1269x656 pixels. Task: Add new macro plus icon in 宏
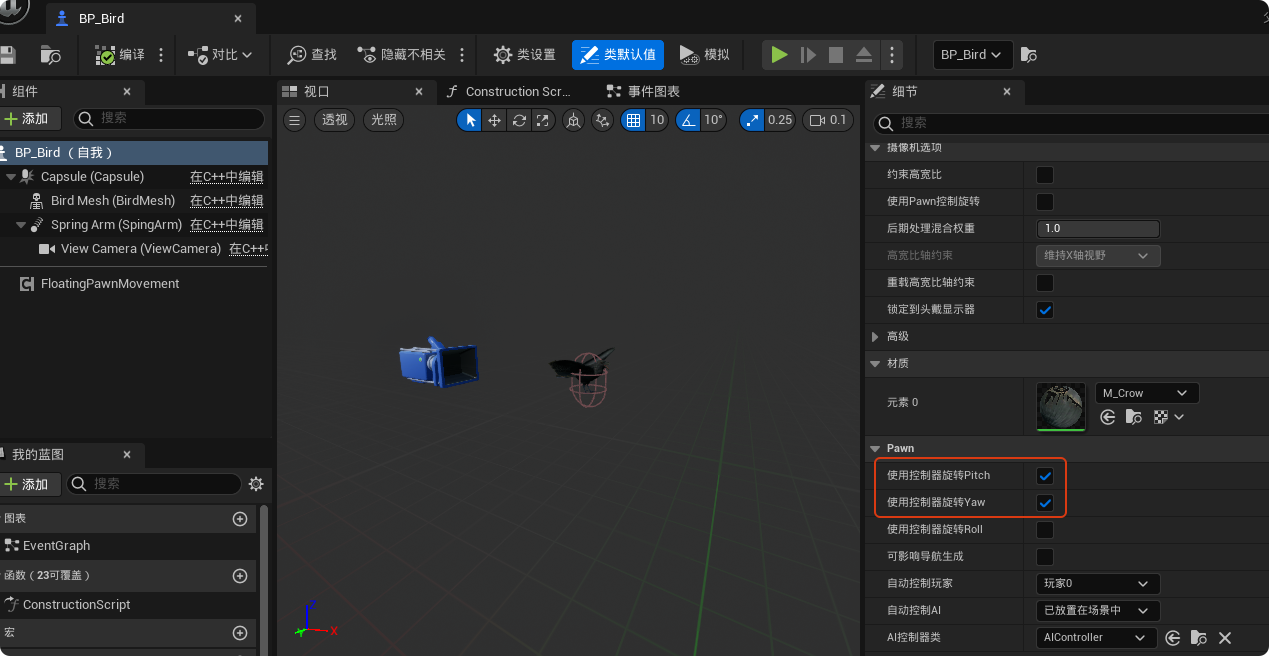[x=240, y=633]
